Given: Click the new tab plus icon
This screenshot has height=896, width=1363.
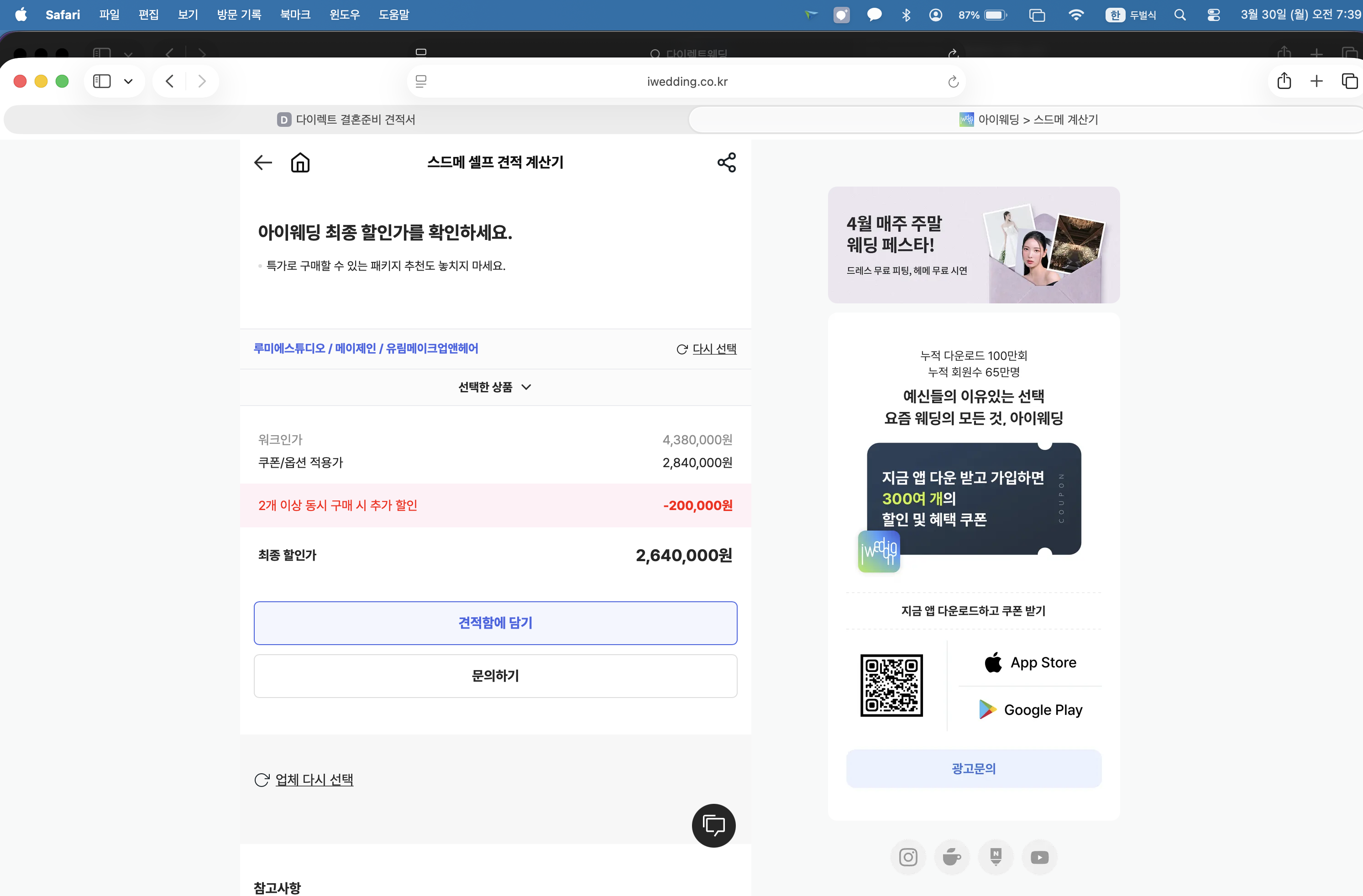Looking at the screenshot, I should tap(1316, 81).
